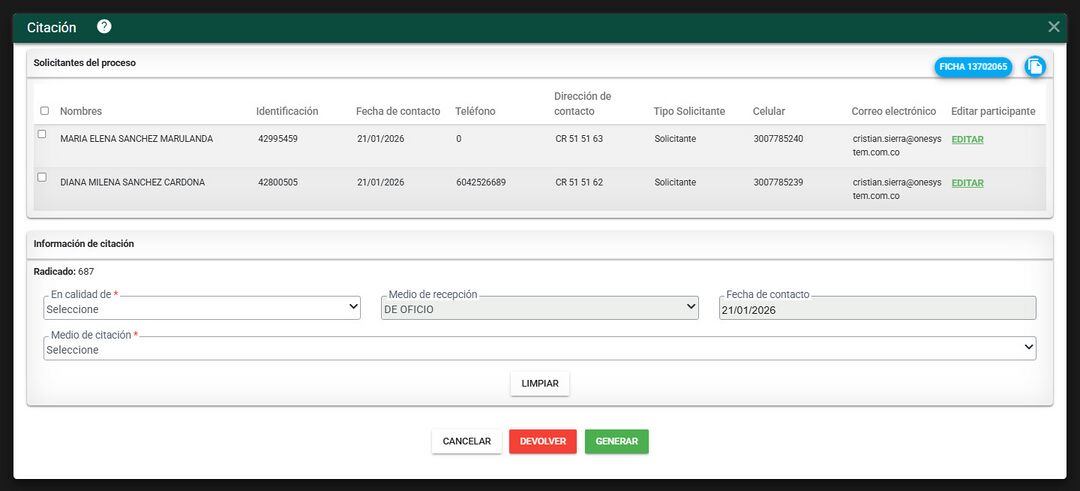
Task: Open the Medio de citación dropdown
Action: (540, 350)
